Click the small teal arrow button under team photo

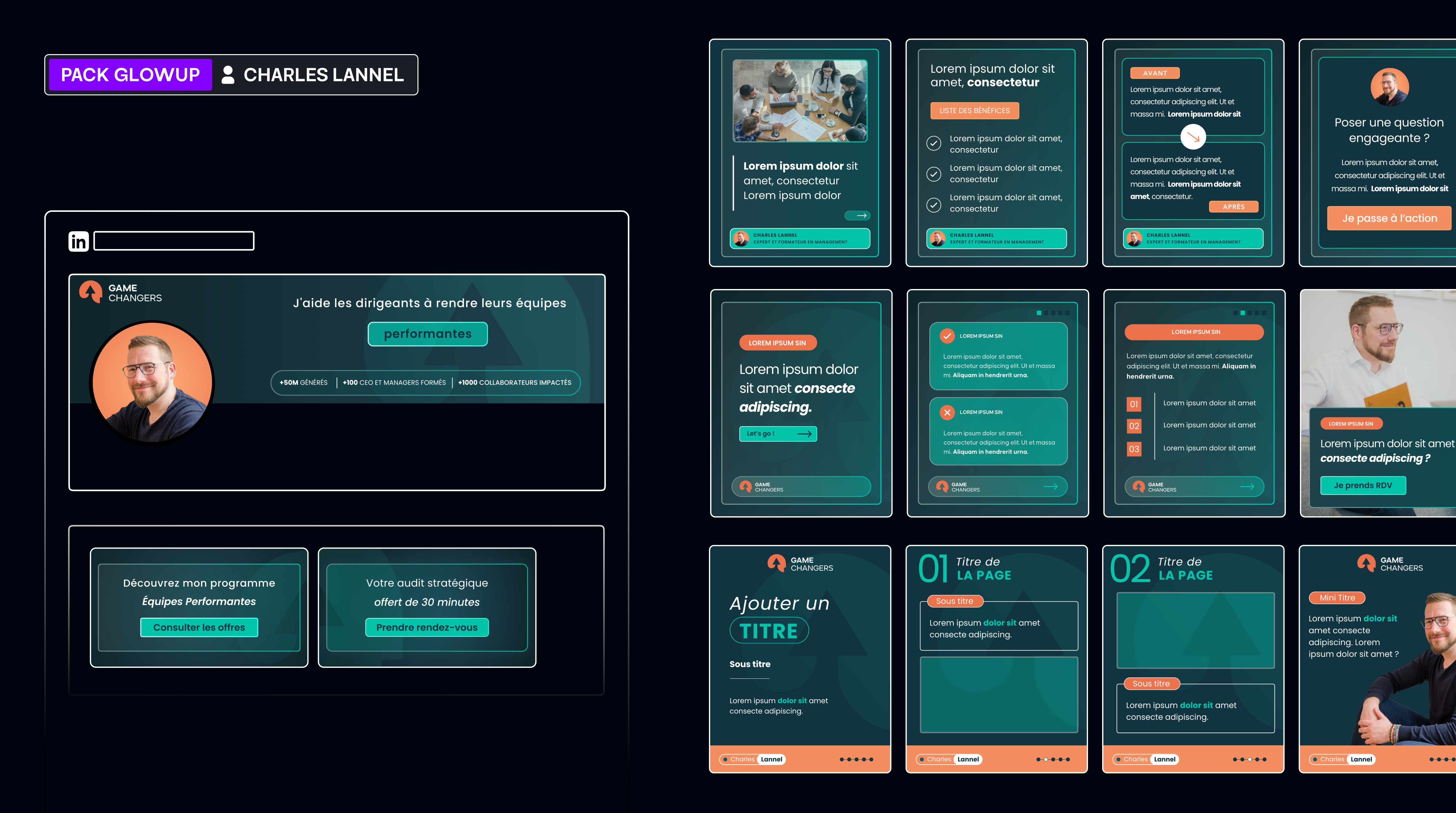tap(857, 216)
